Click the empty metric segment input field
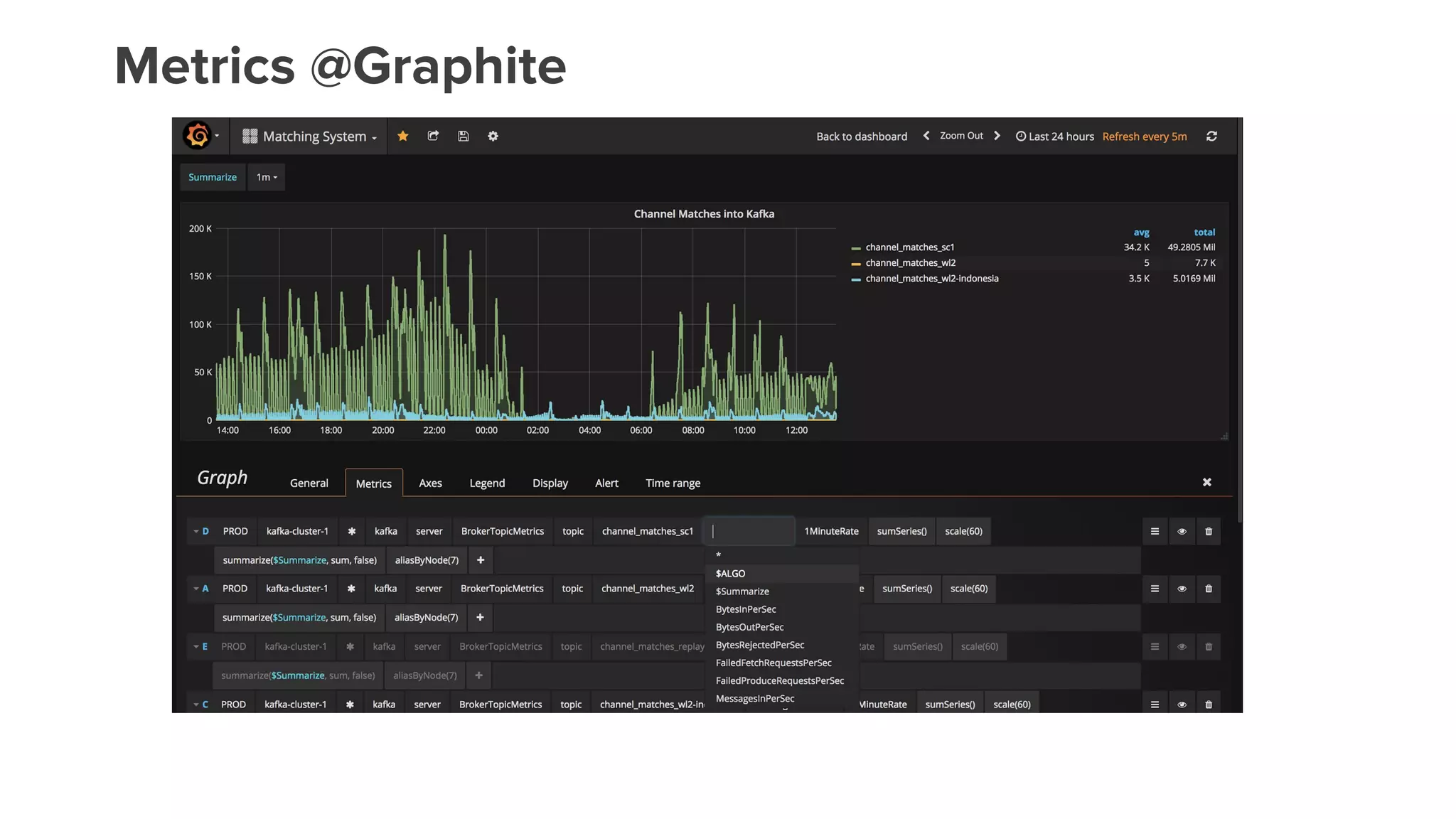 (x=749, y=531)
